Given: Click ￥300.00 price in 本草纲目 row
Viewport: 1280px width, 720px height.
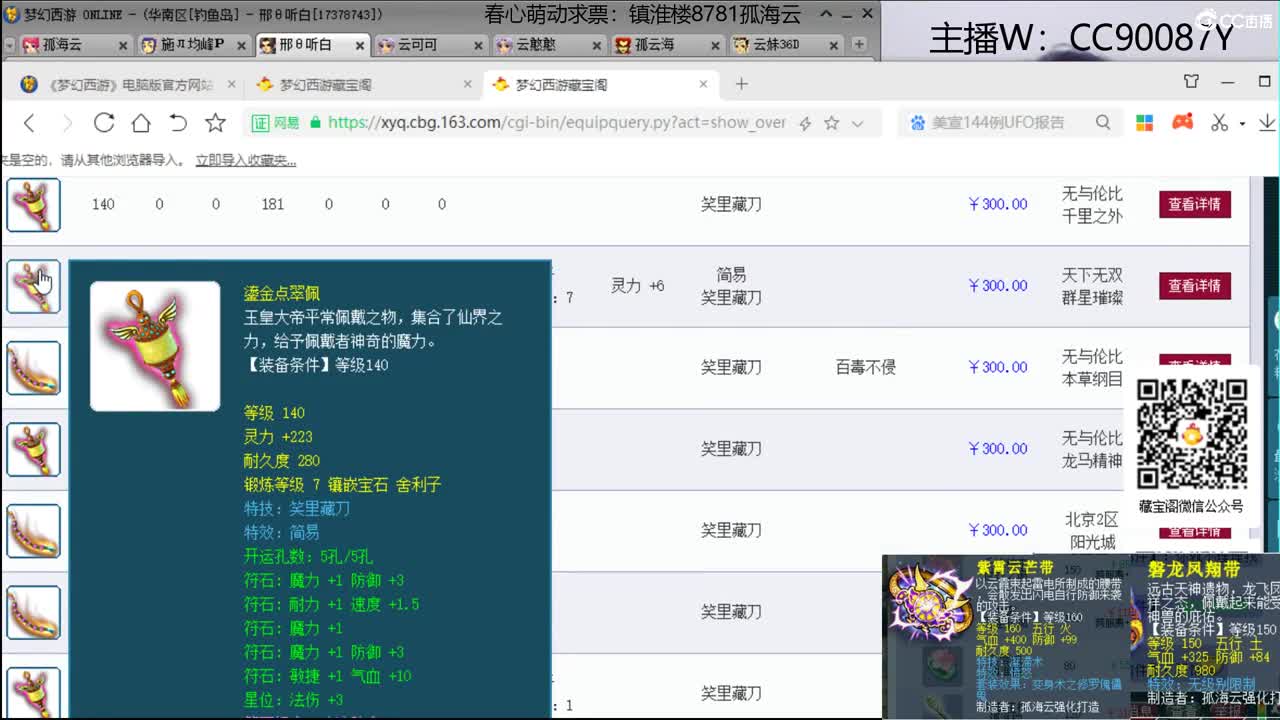Looking at the screenshot, I should point(998,367).
